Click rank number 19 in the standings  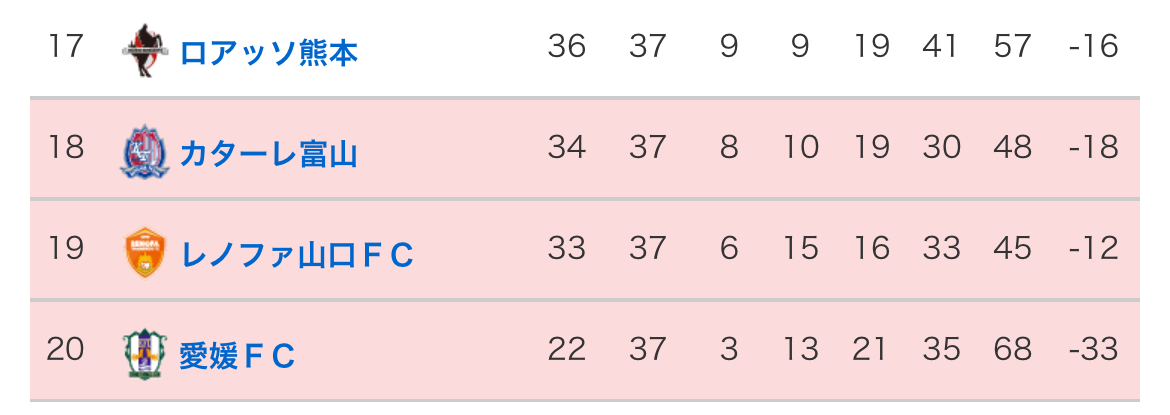point(66,249)
